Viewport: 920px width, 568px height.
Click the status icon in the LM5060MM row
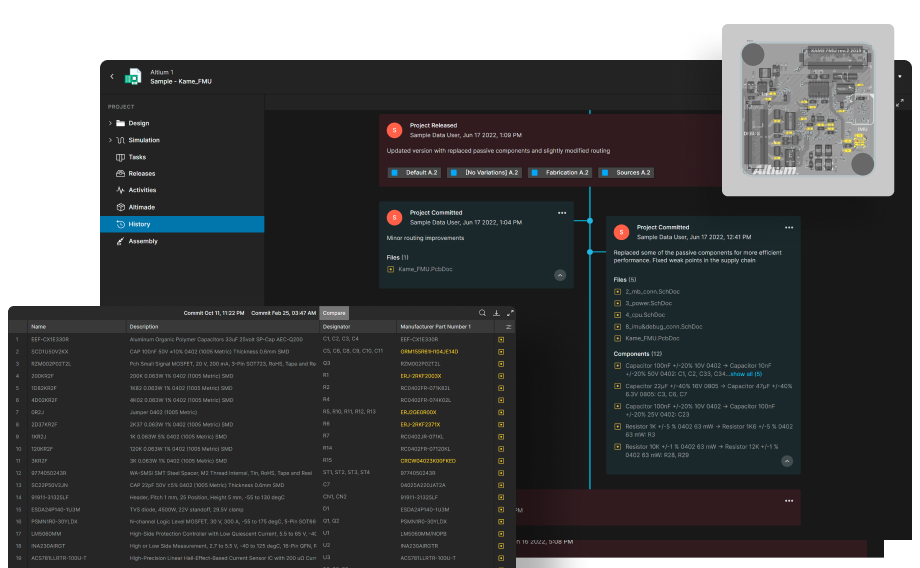point(501,534)
